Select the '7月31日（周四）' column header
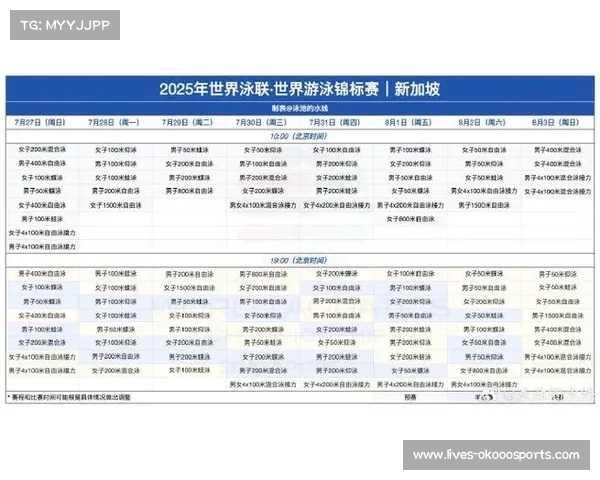 [335, 122]
